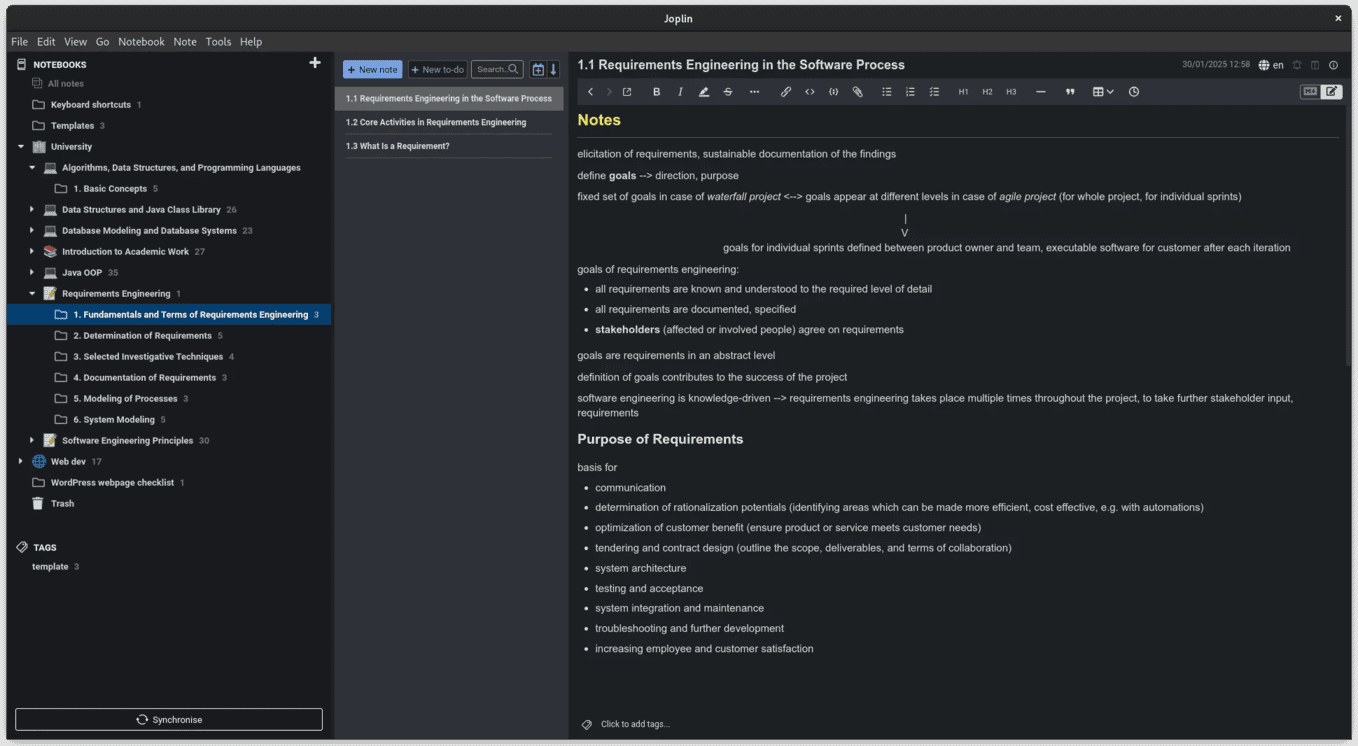Insert a hyperlink with link icon
The image size is (1358, 746).
[x=786, y=92]
